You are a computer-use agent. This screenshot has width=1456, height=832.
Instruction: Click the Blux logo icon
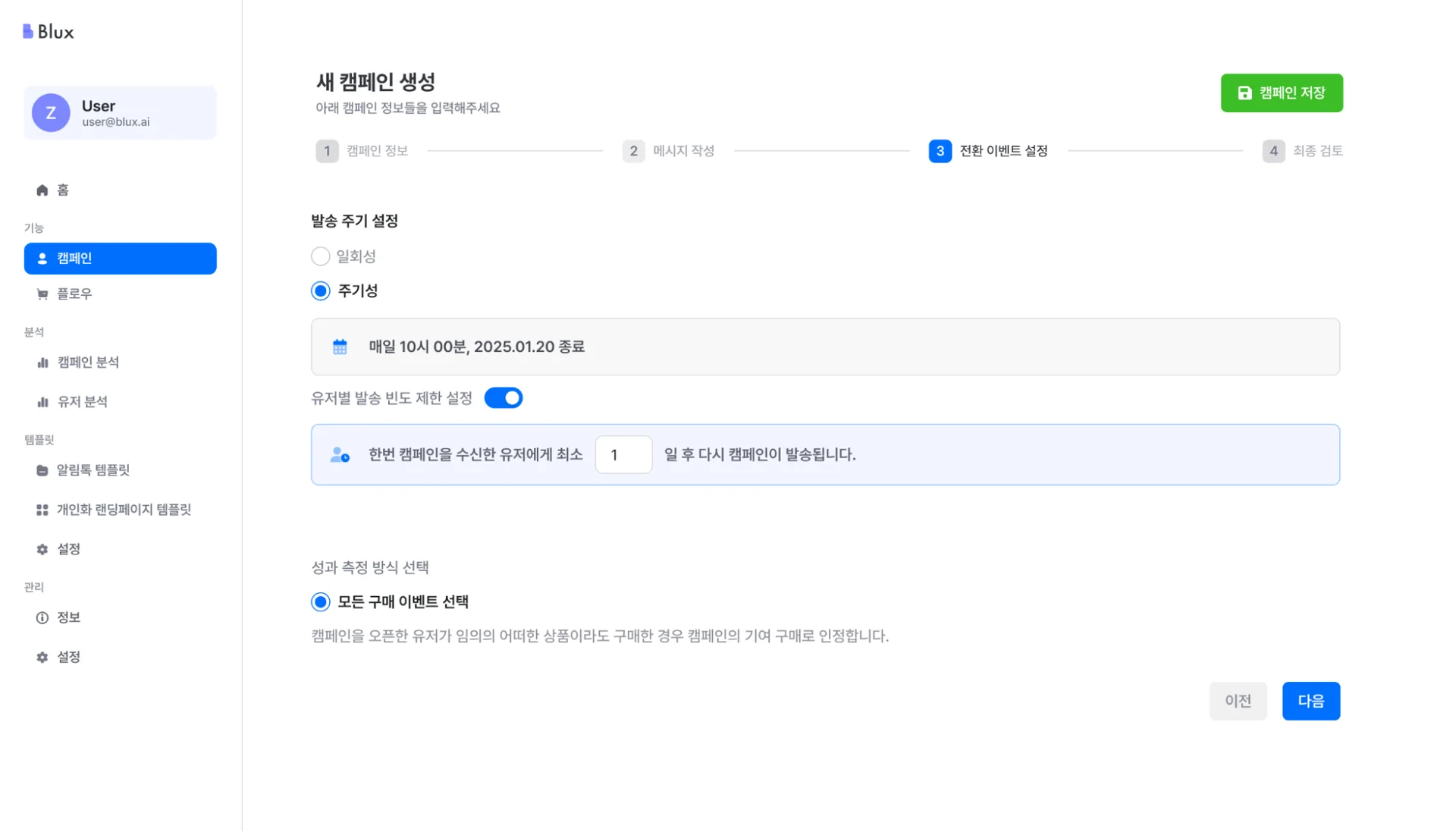(x=28, y=31)
